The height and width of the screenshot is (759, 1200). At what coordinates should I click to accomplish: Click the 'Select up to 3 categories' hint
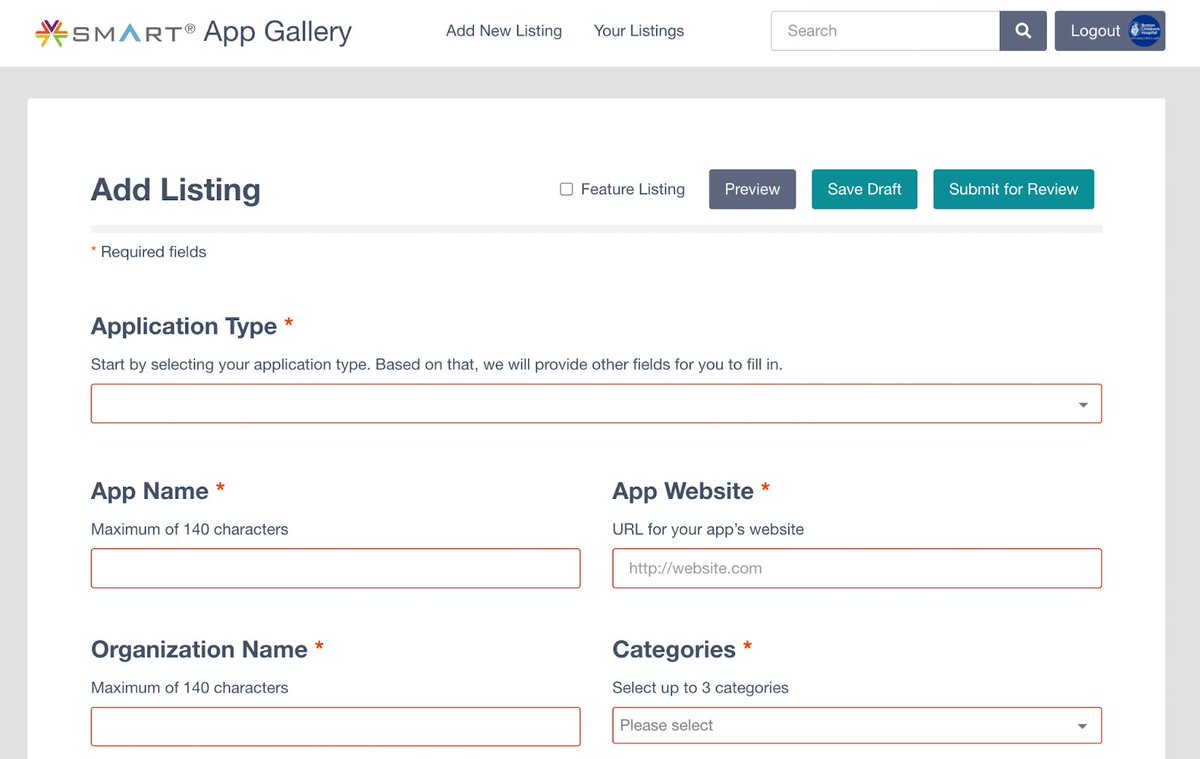[700, 688]
